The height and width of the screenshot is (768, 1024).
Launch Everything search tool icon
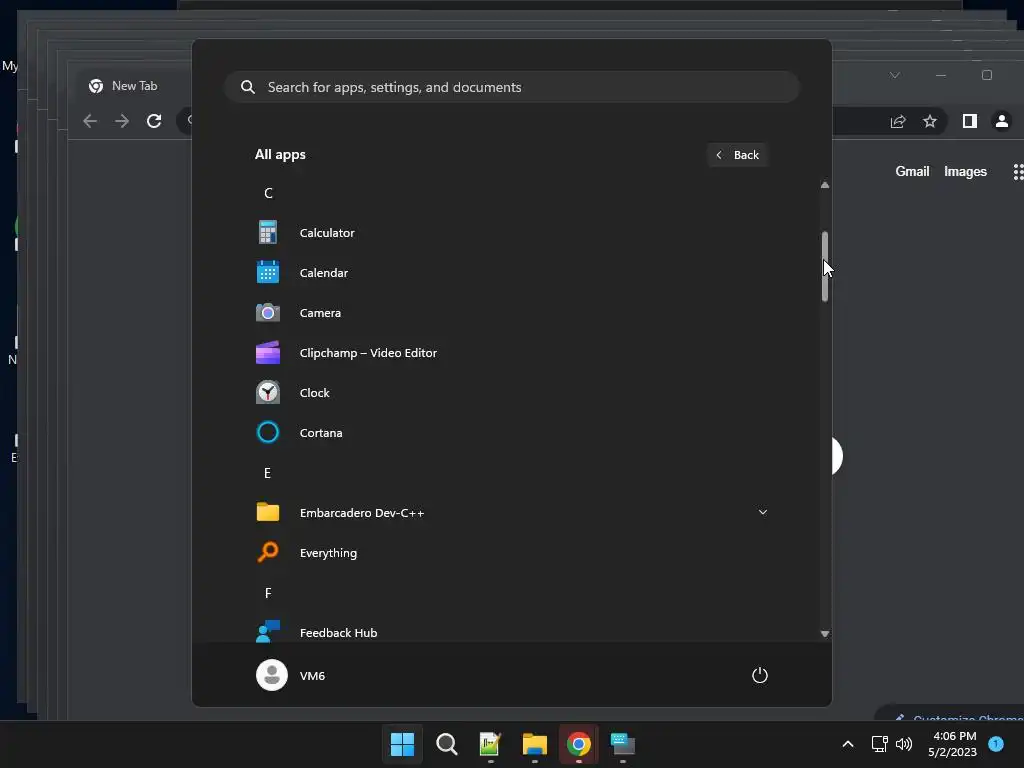click(268, 552)
